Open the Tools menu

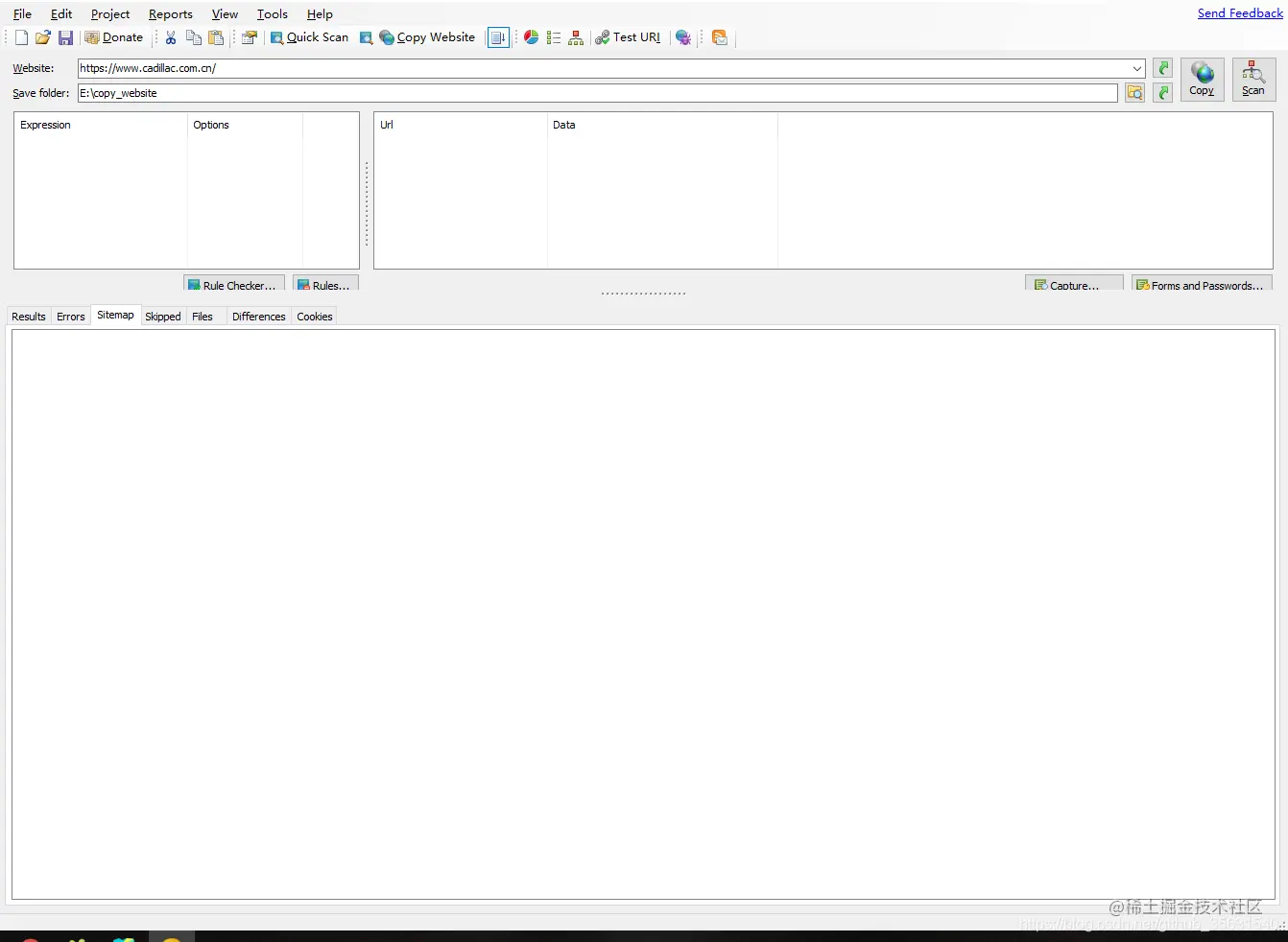pyautogui.click(x=273, y=14)
